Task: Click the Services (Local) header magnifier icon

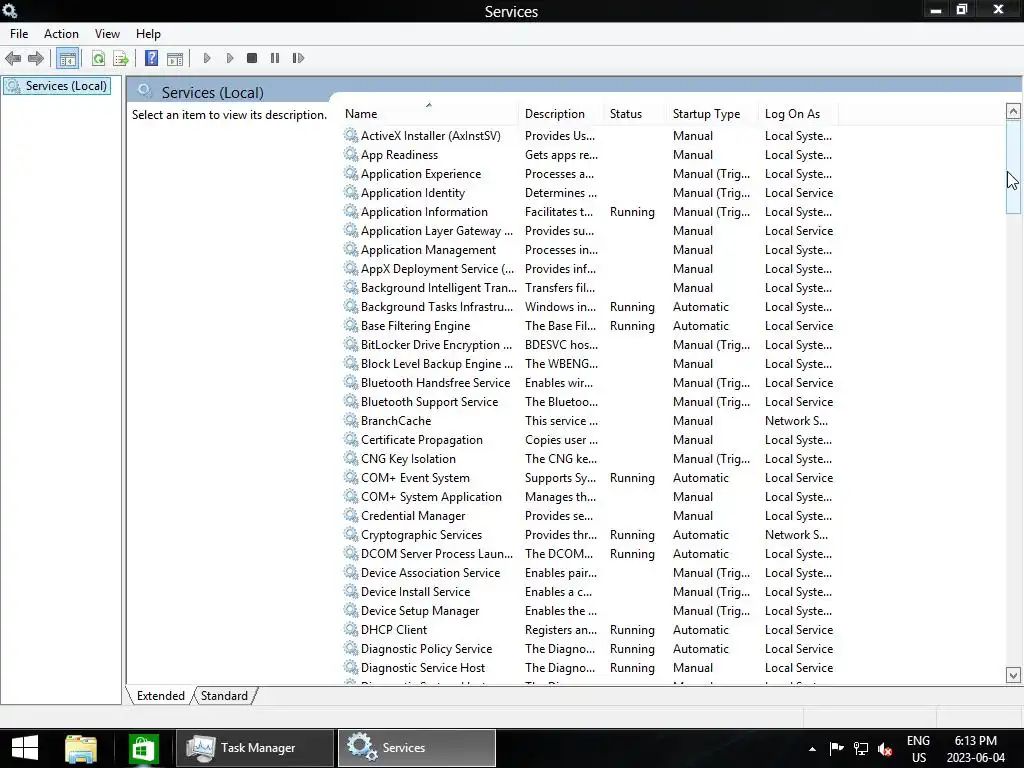Action: click(144, 91)
